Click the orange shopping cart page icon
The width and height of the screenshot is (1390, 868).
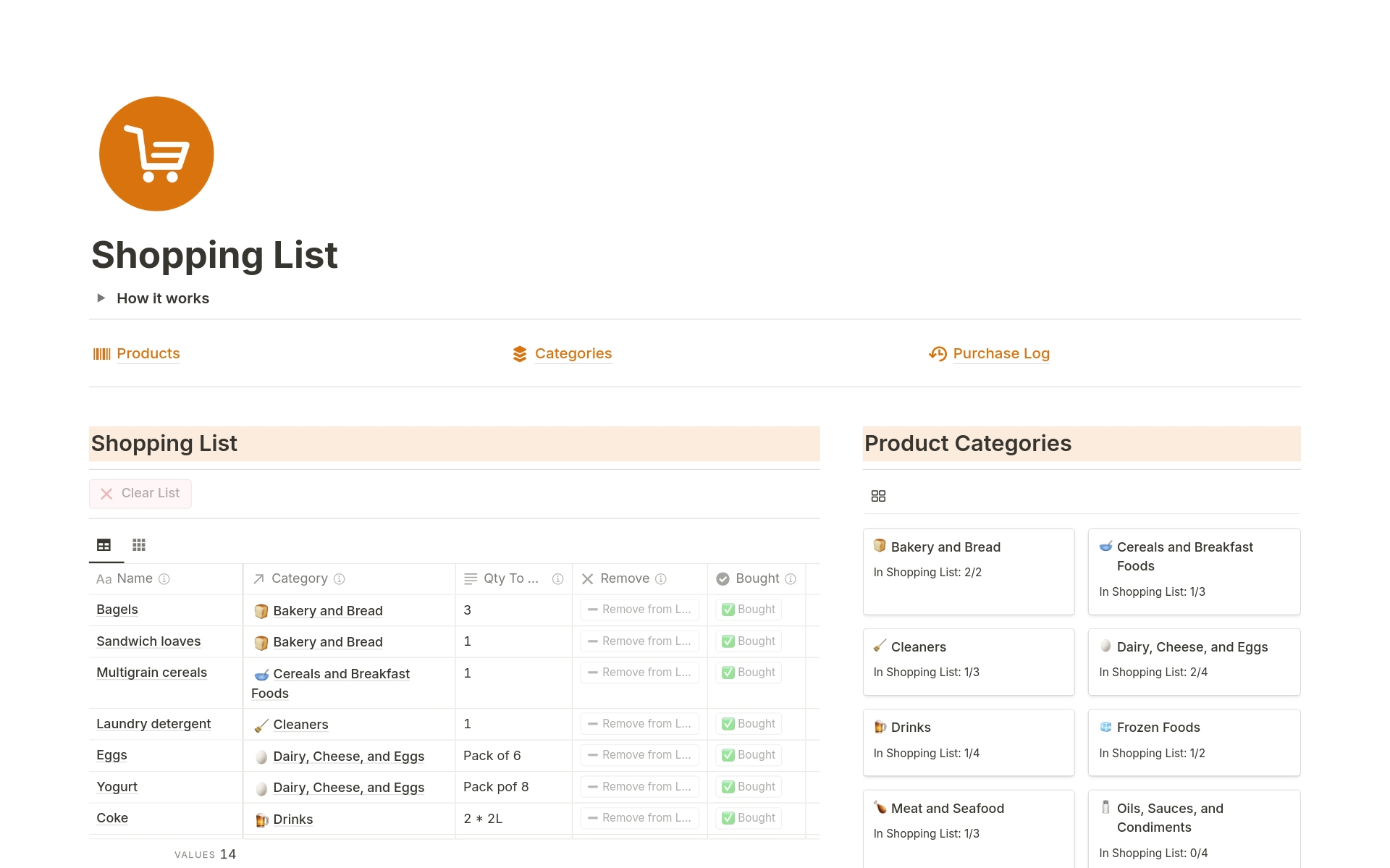pyautogui.click(x=156, y=153)
